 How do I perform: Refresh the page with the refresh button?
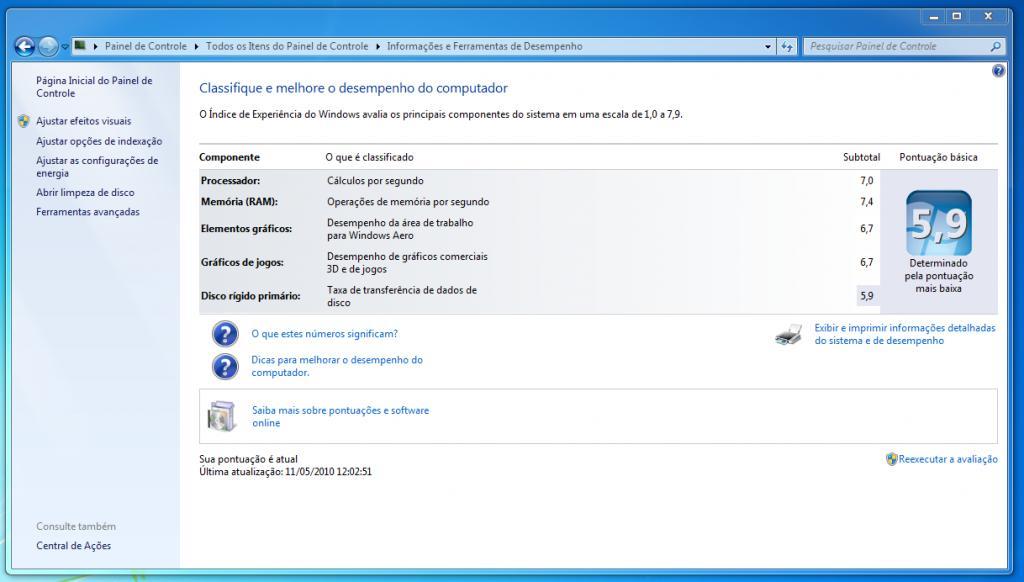click(x=787, y=46)
